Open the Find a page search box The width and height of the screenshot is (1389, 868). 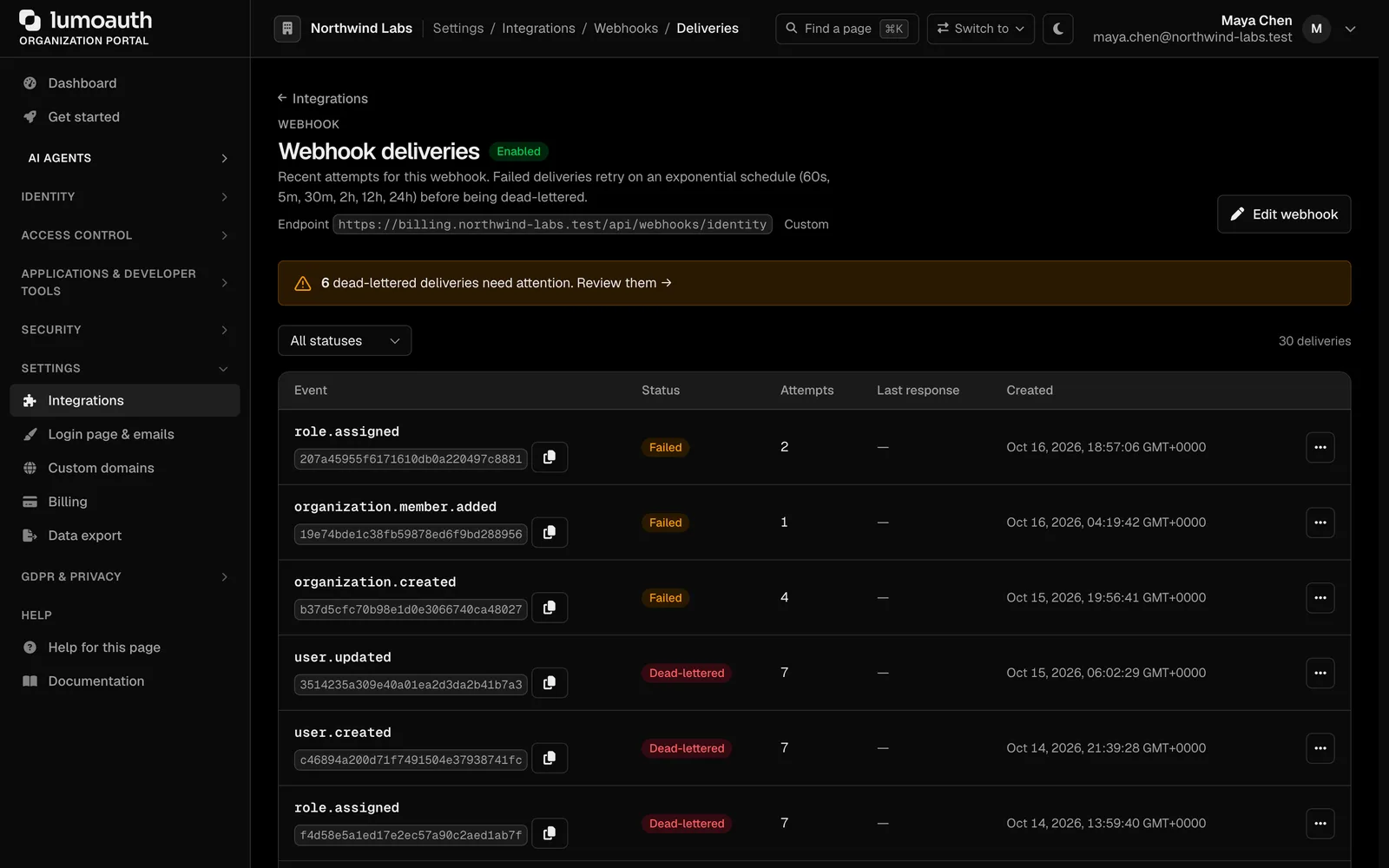846,29
